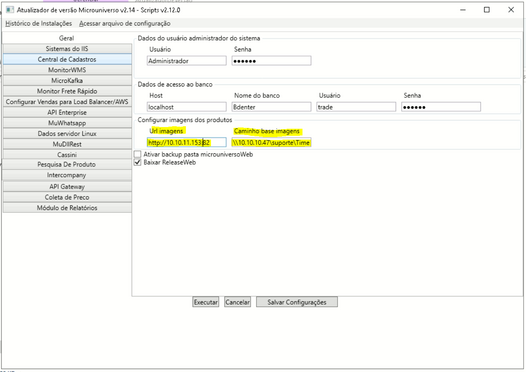526x372 pixels.
Task: Focus the Caminho base imagens field
Action: tap(271, 143)
